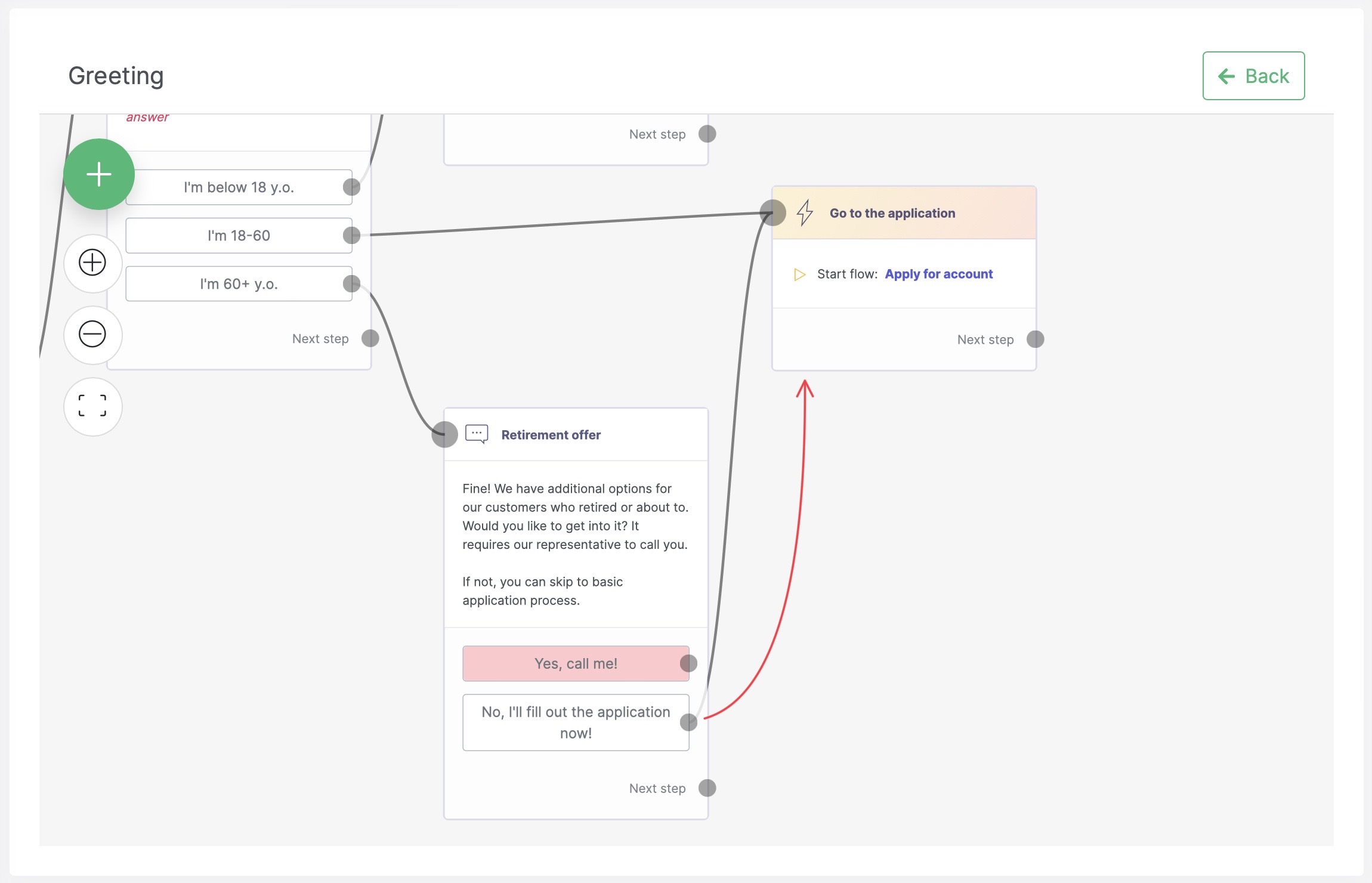Fit the flow to the screen
The width and height of the screenshot is (1372, 883).
(92, 406)
